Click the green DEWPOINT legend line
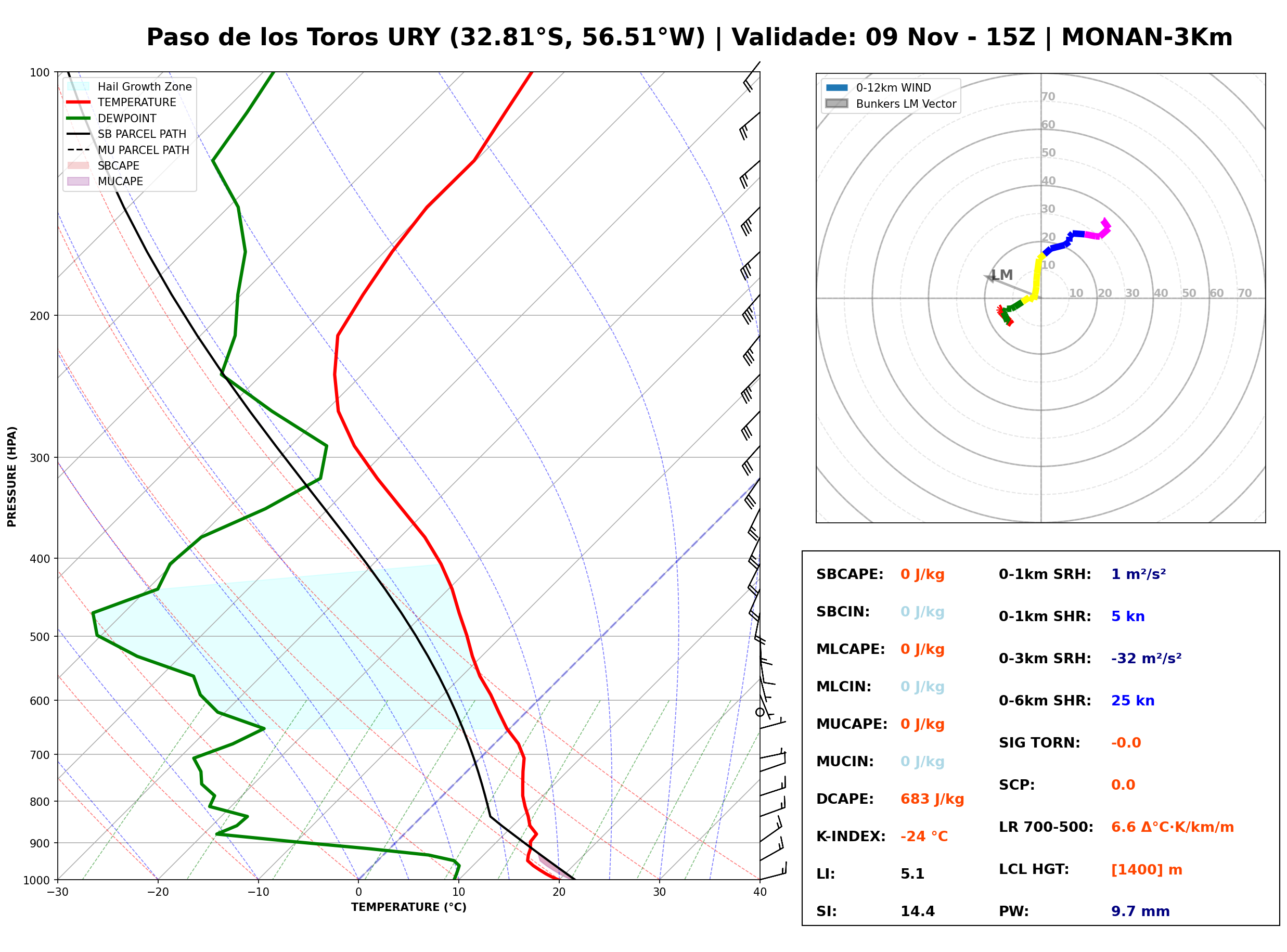The width and height of the screenshot is (1287, 952). [x=79, y=118]
